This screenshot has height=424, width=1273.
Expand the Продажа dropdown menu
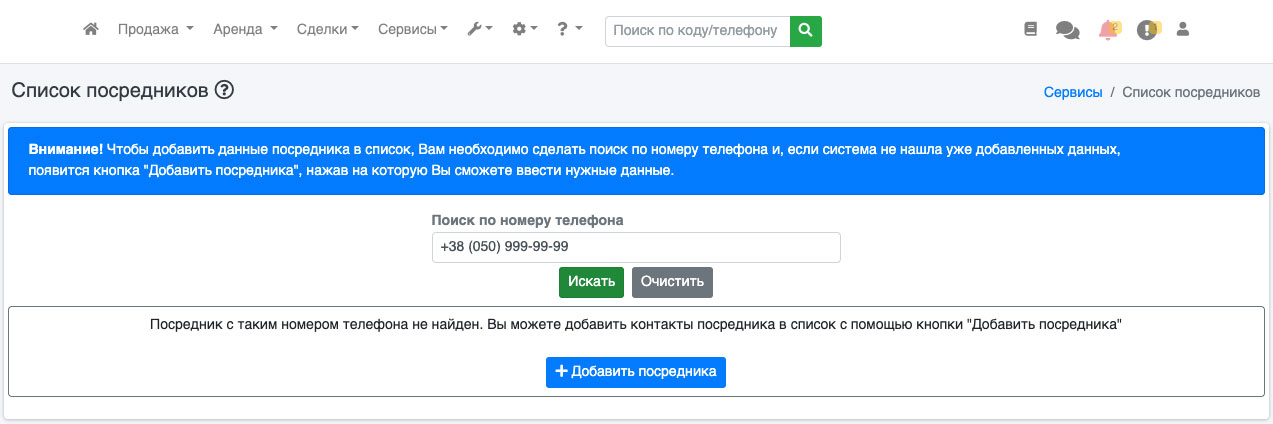155,30
